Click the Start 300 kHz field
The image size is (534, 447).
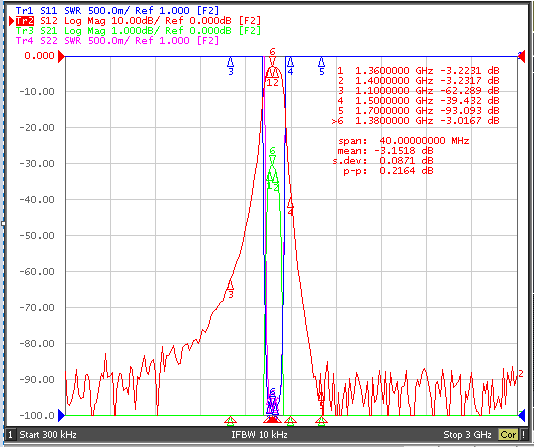coord(48,435)
